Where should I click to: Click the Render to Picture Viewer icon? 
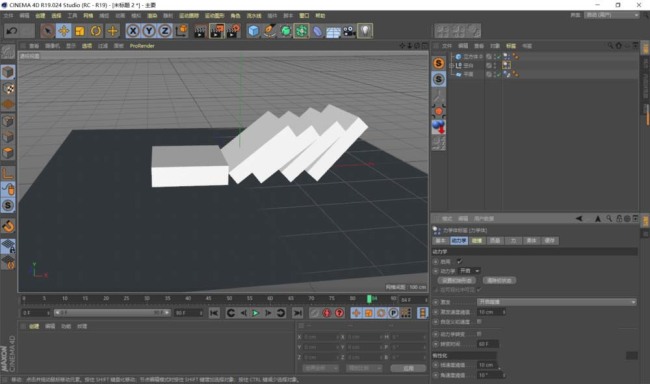coord(216,31)
